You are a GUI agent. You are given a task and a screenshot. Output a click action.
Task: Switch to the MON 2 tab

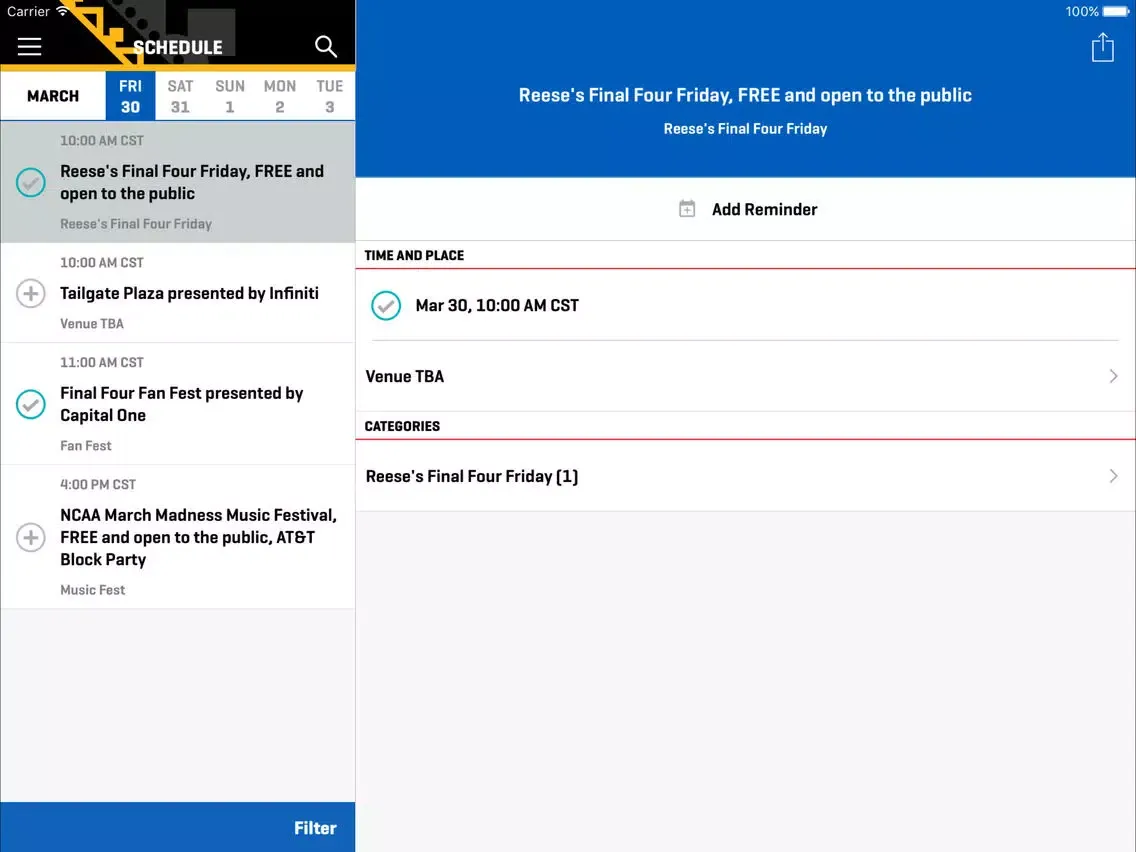[x=280, y=96]
